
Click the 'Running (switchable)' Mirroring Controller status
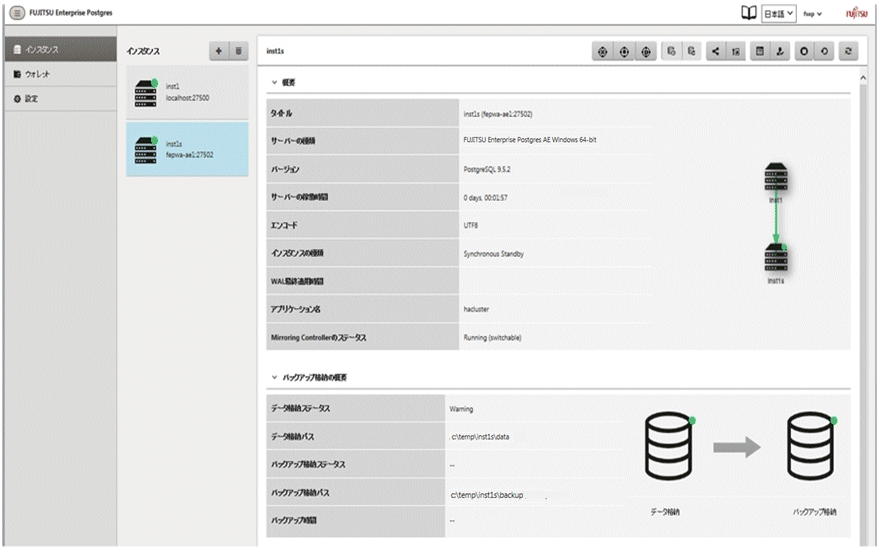pos(492,338)
